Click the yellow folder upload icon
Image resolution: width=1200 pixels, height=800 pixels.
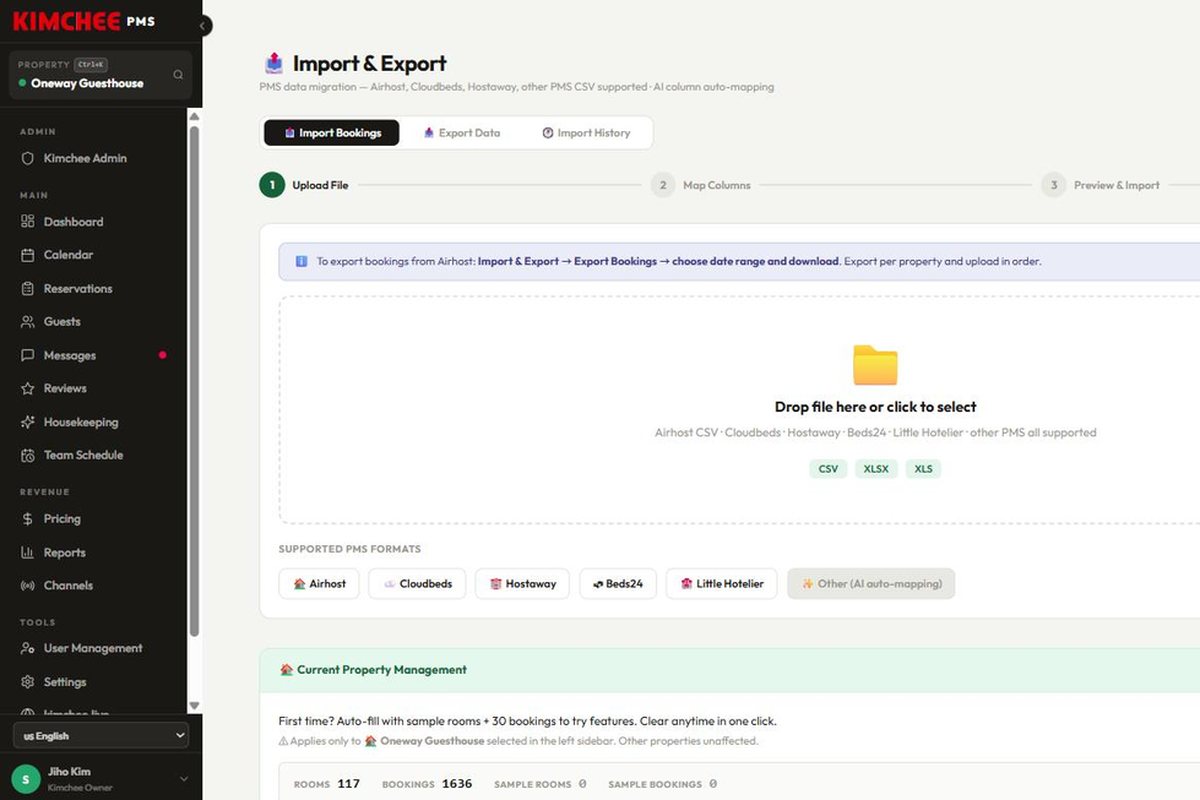pos(875,365)
